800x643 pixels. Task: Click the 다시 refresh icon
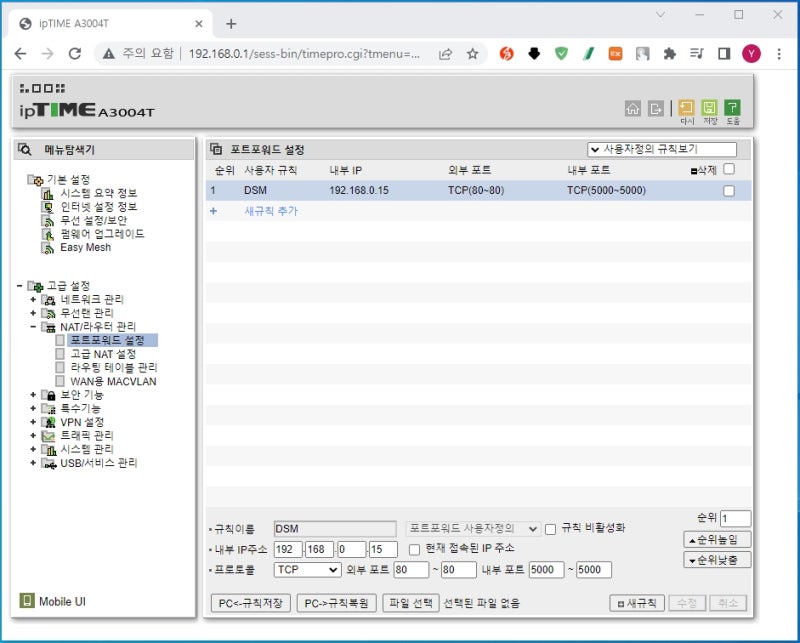click(687, 107)
